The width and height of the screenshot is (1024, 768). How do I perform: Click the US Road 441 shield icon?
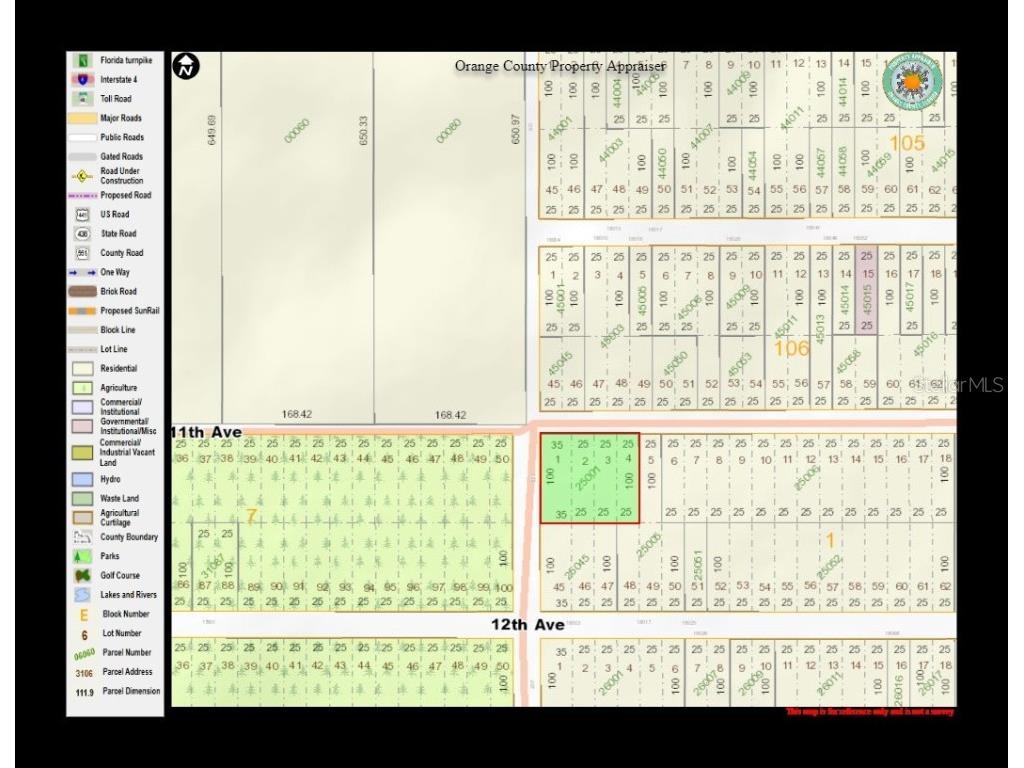(x=84, y=214)
